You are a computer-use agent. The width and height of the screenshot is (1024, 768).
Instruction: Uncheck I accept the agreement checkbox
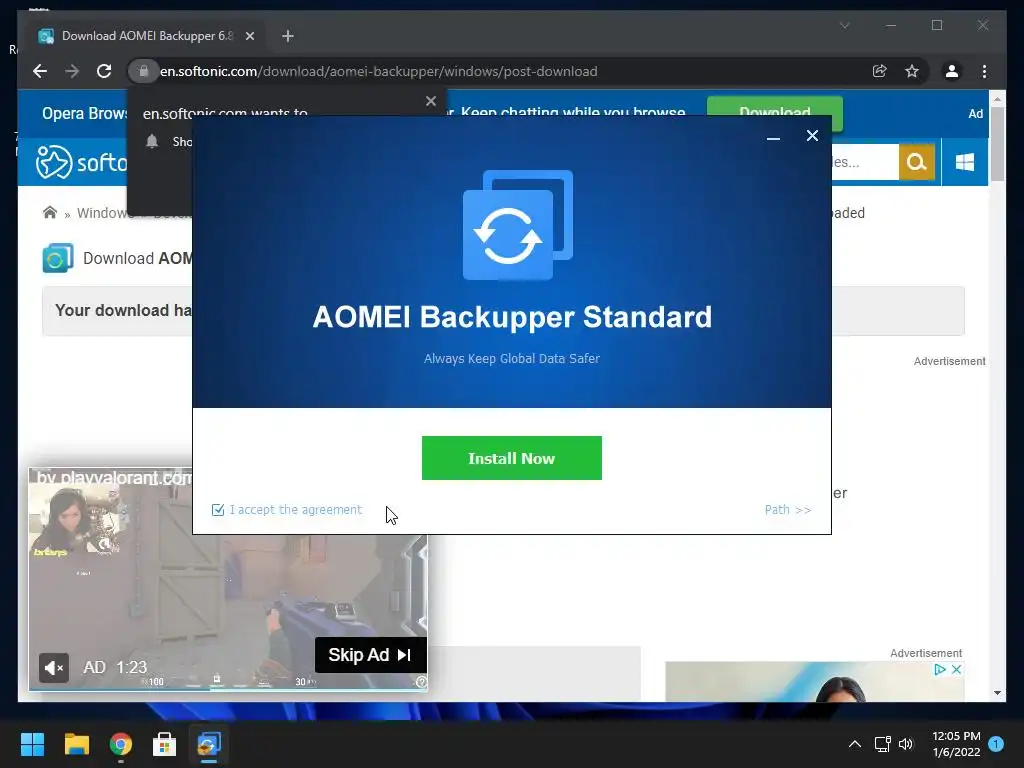(218, 510)
